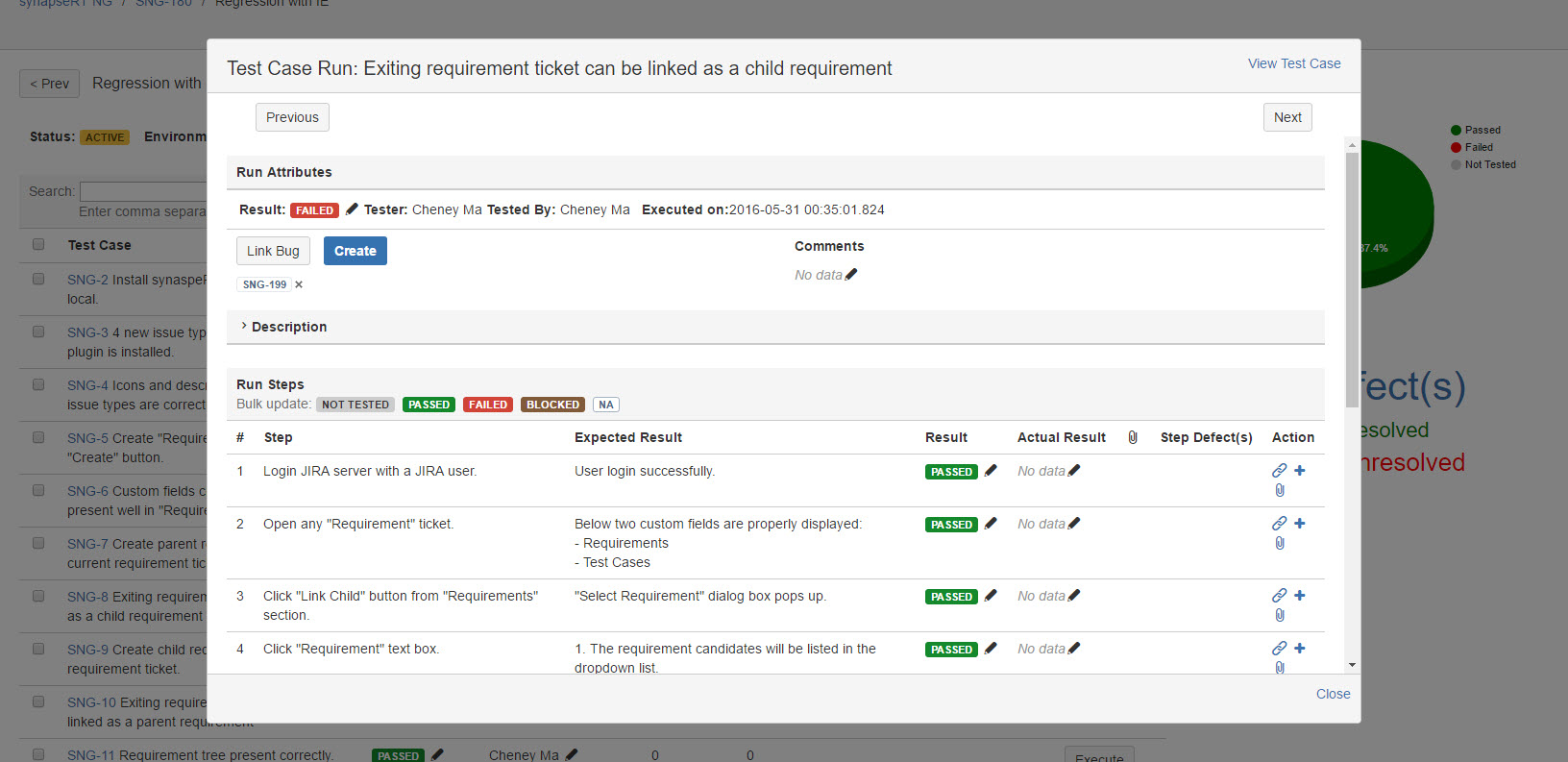Check the SNG-8 row checkbox

click(x=38, y=596)
